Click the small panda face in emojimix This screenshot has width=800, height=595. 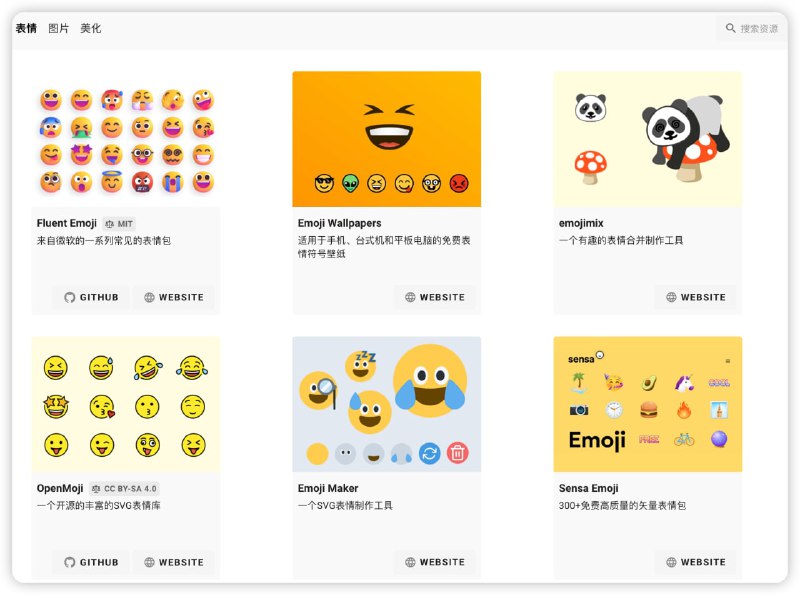(x=590, y=108)
